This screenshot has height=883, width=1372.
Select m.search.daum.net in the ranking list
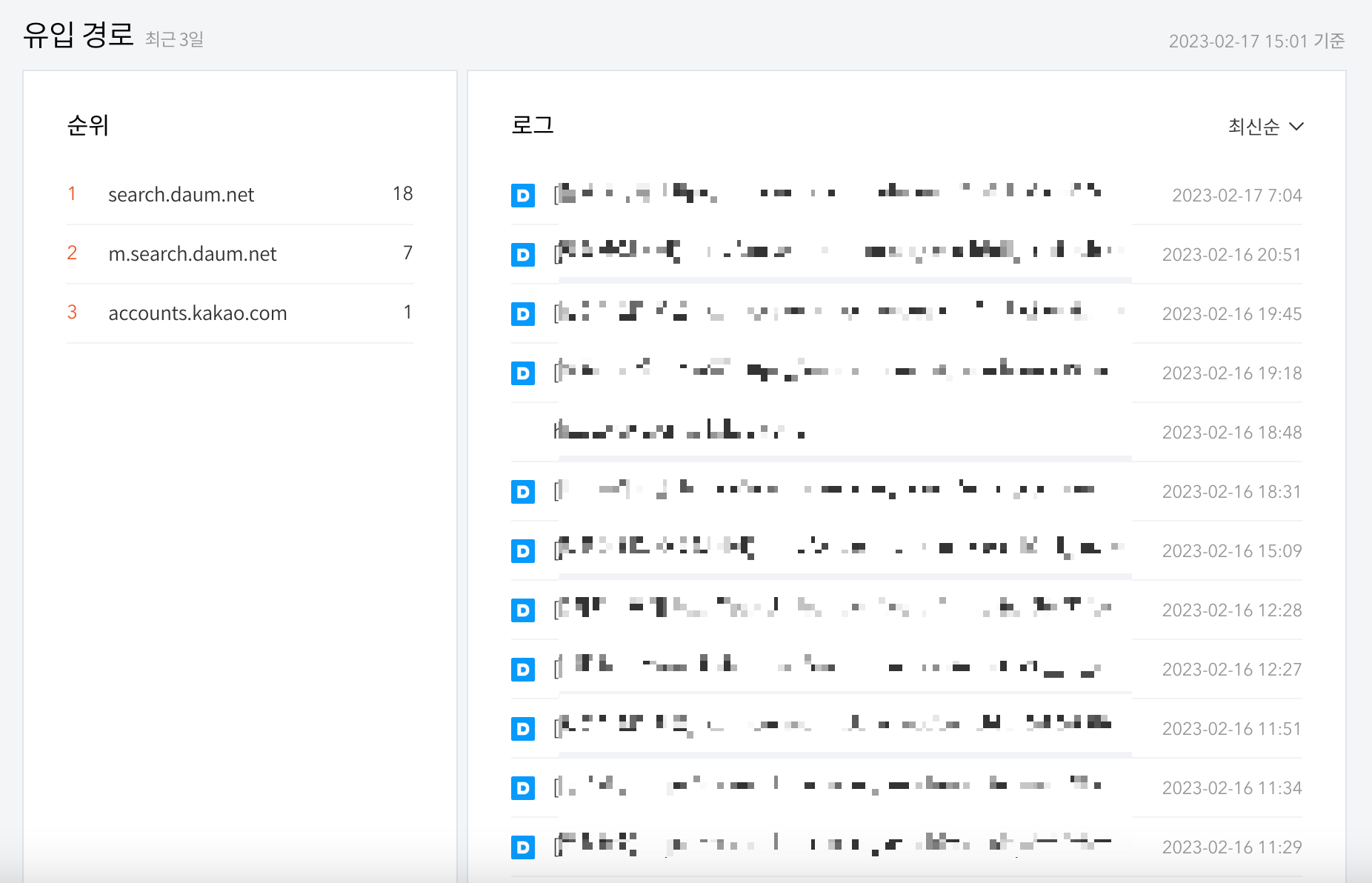tap(192, 254)
